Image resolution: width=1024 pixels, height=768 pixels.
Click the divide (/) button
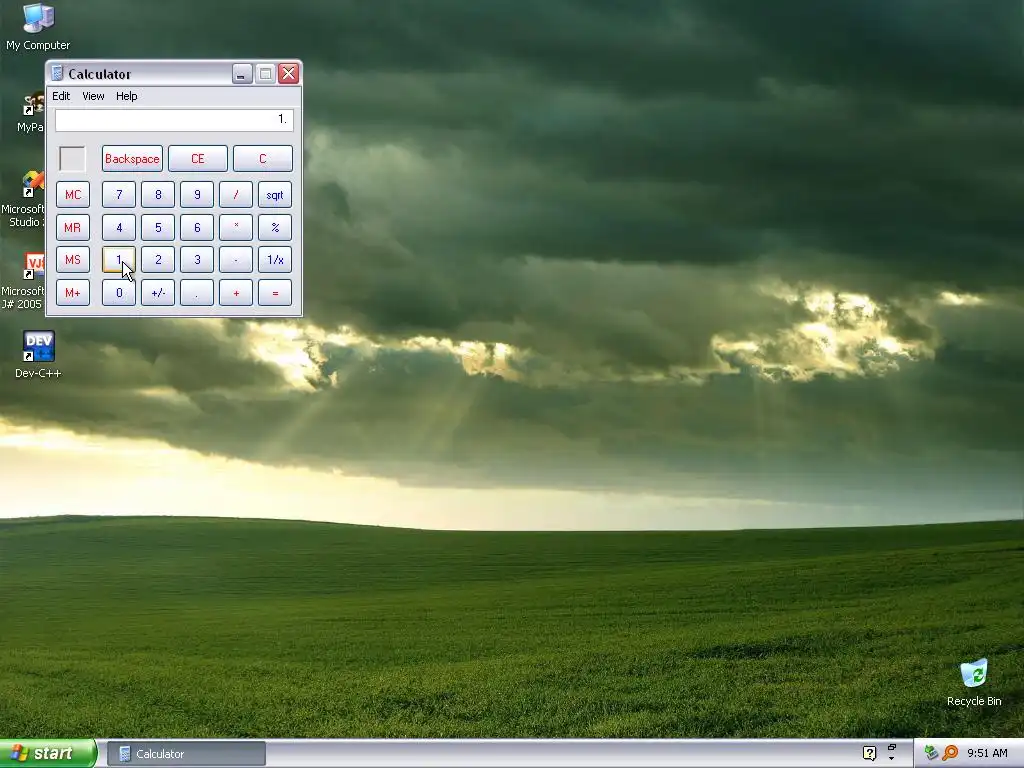(236, 195)
